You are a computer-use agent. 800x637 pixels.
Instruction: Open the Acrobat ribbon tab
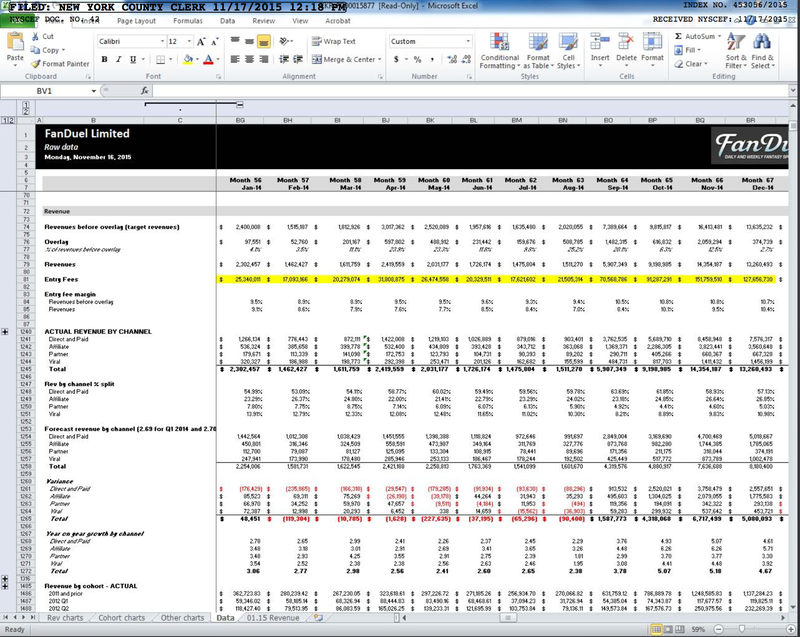coord(338,21)
